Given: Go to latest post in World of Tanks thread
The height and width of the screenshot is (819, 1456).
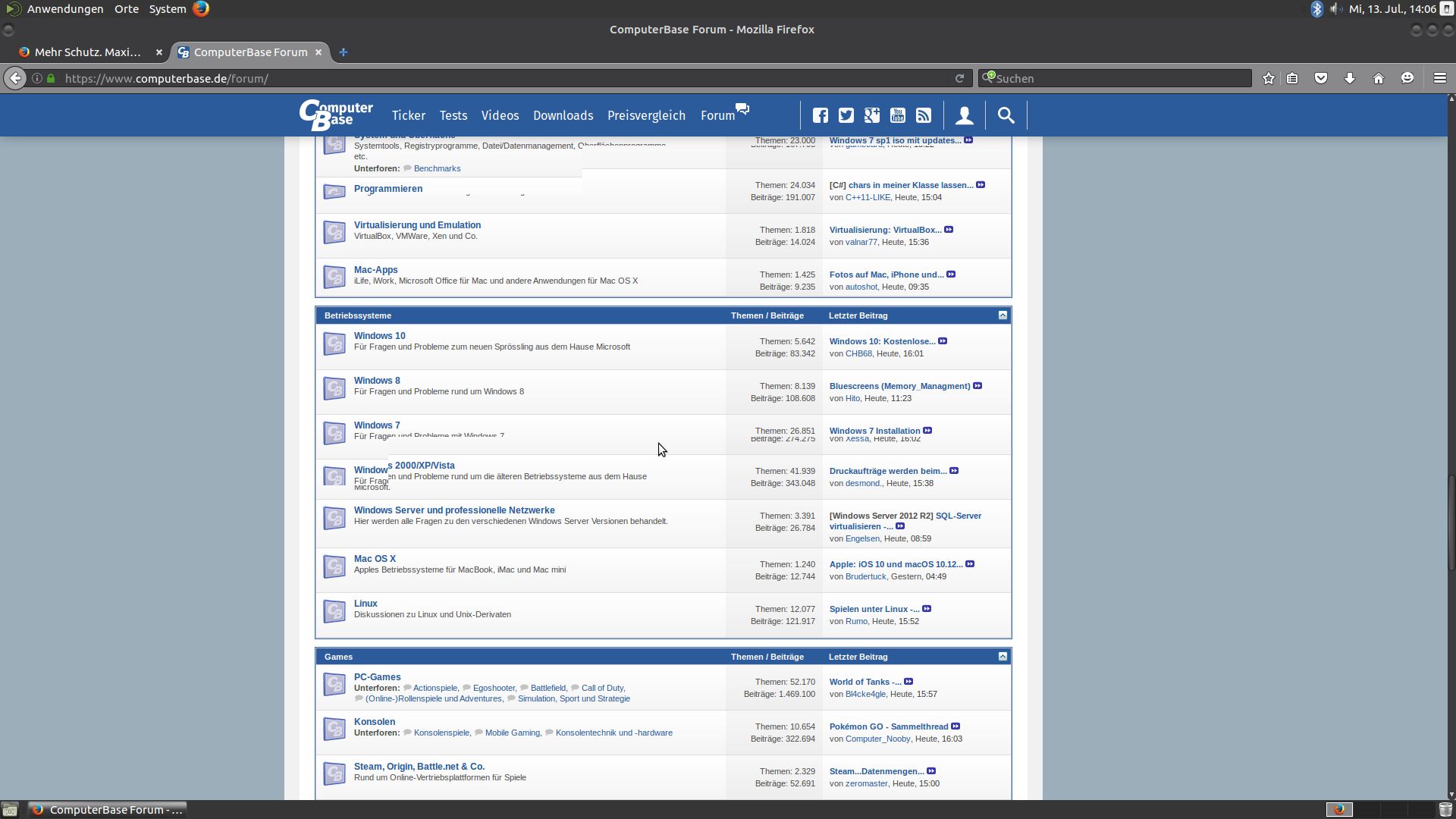Looking at the screenshot, I should click(x=908, y=682).
